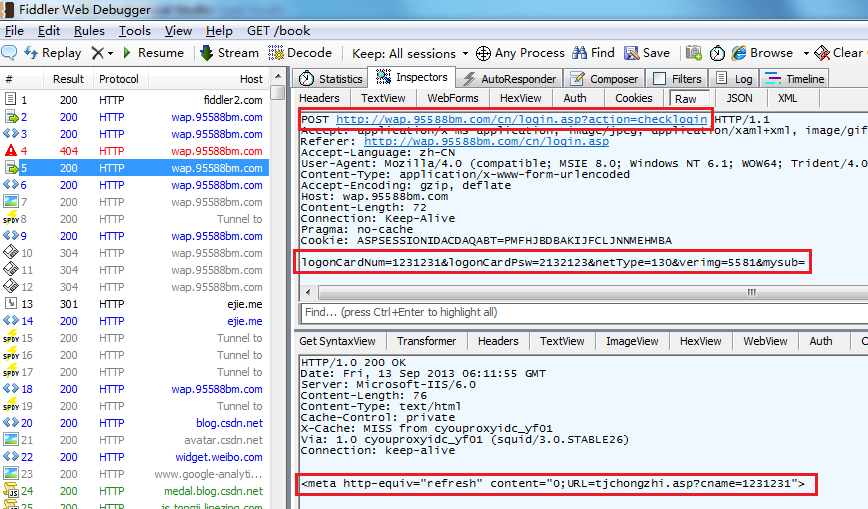
Task: Select session 24 JS script icon
Action: point(11,490)
